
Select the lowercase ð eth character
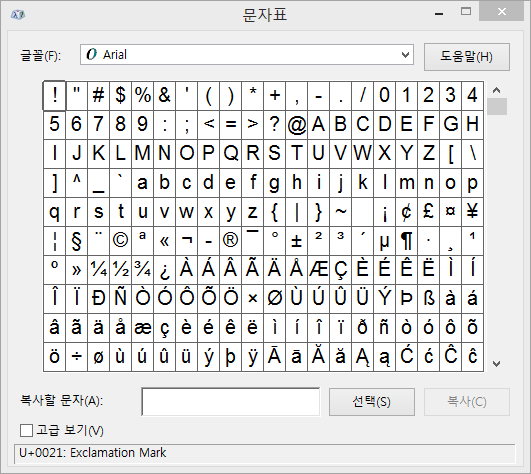362,328
